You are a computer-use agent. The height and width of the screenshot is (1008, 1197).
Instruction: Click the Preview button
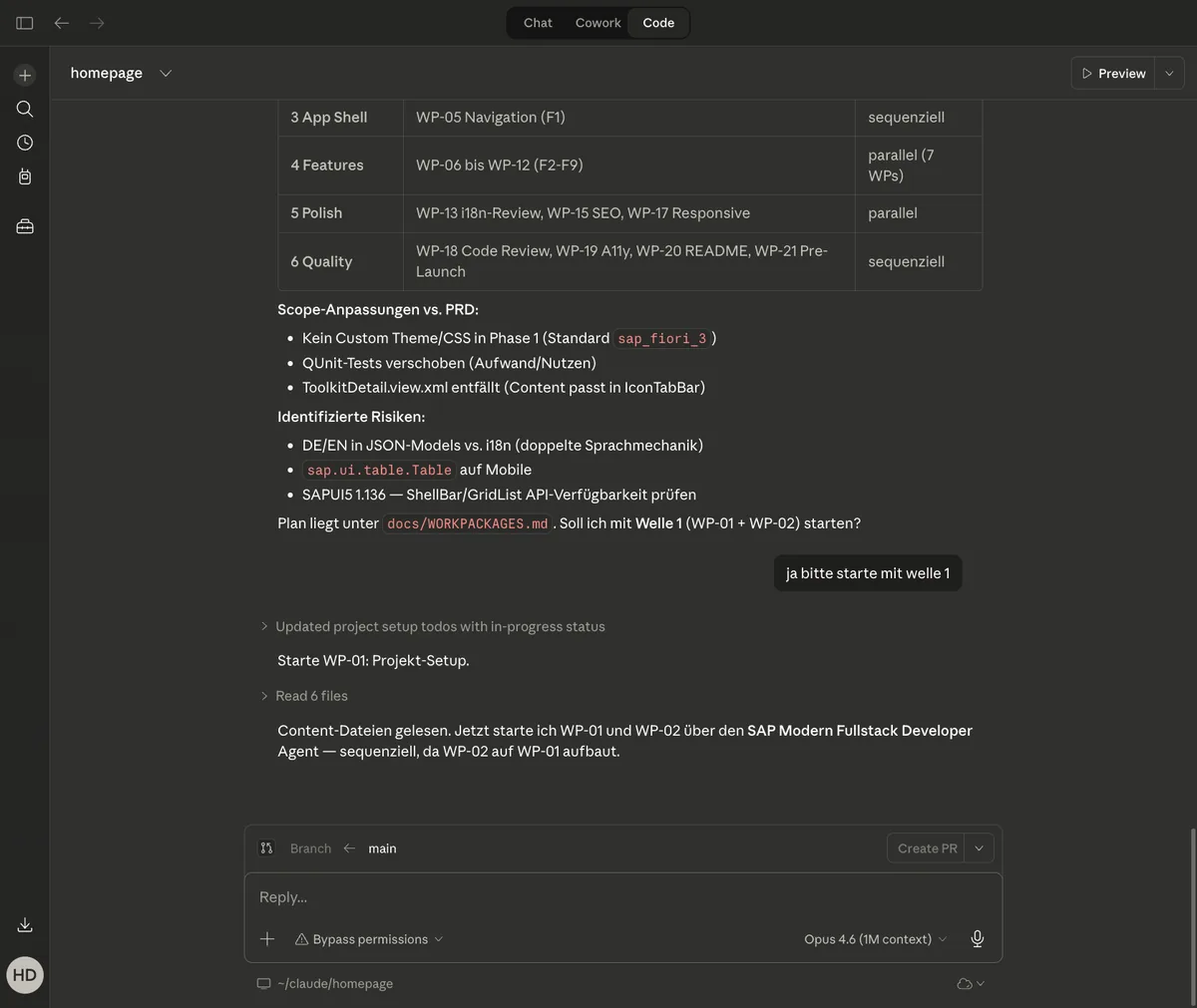(1113, 74)
